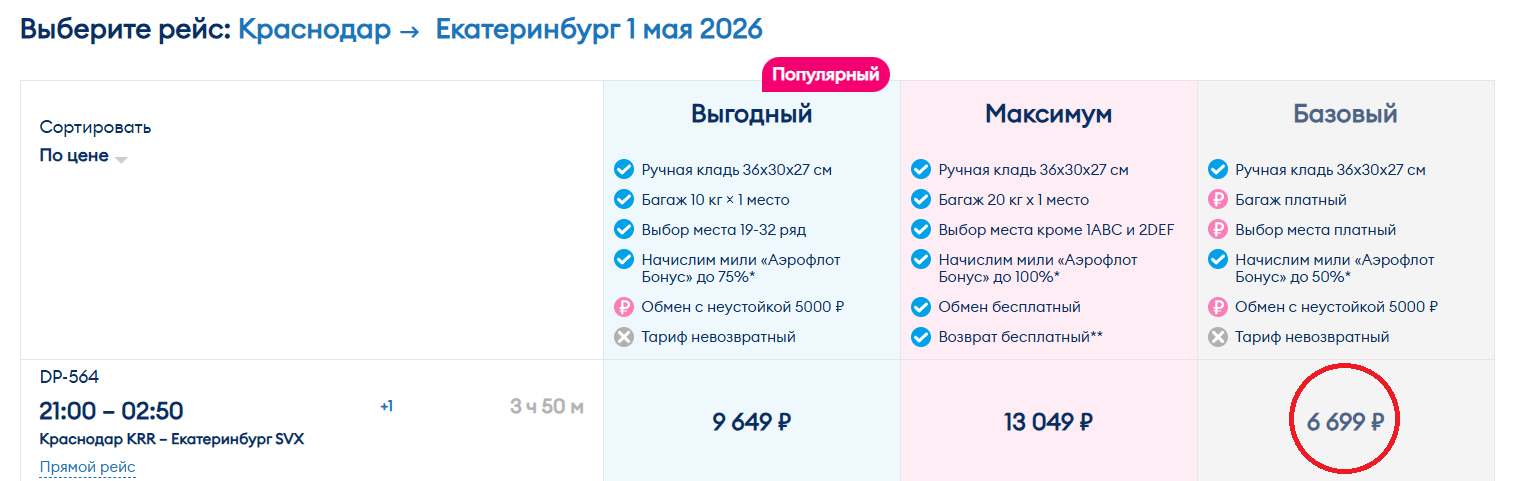Click ruble icon for Обмен с неустойкой in Базовый
Image resolution: width=1521 pixels, height=481 pixels.
1217,307
